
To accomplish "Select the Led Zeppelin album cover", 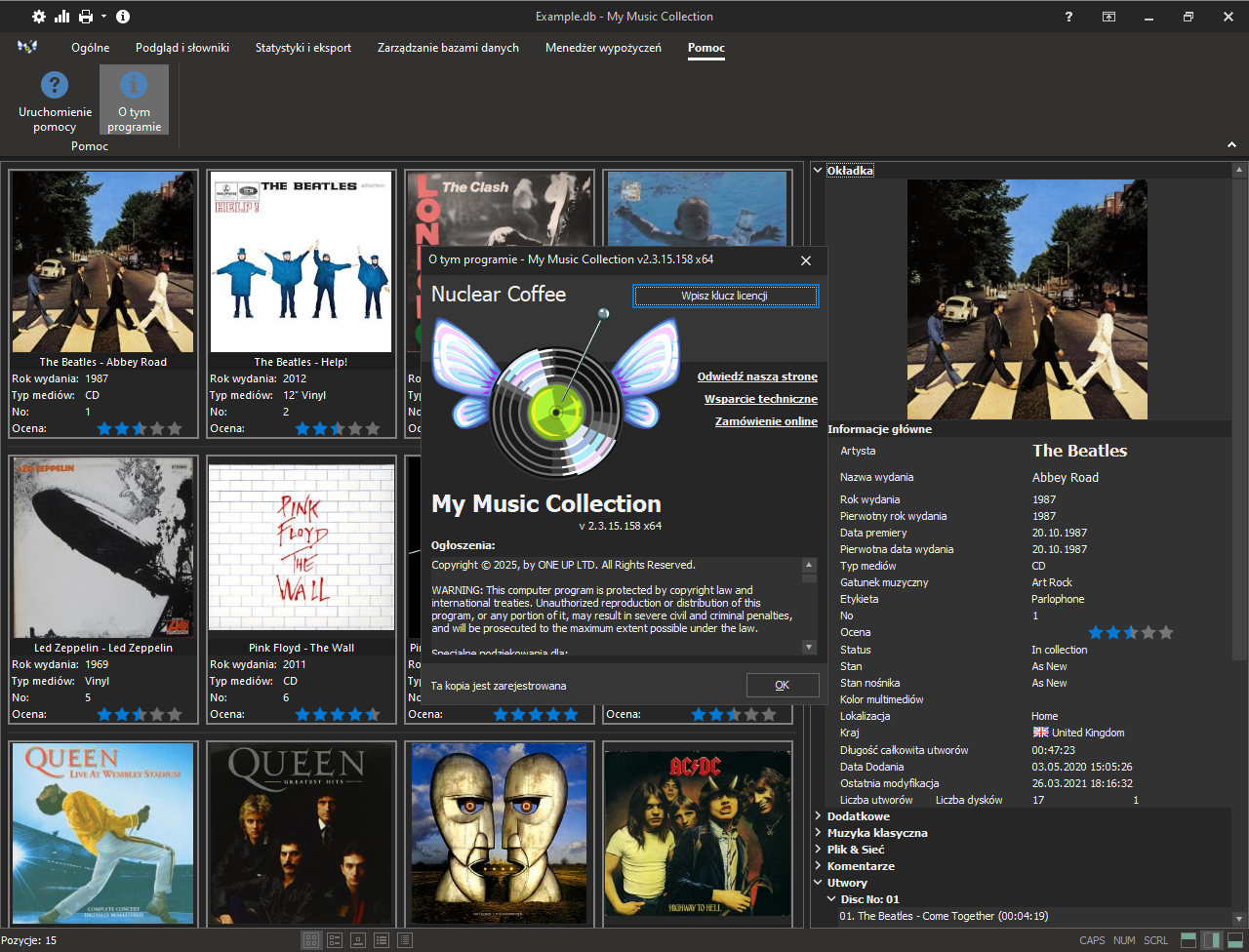I will [x=102, y=548].
